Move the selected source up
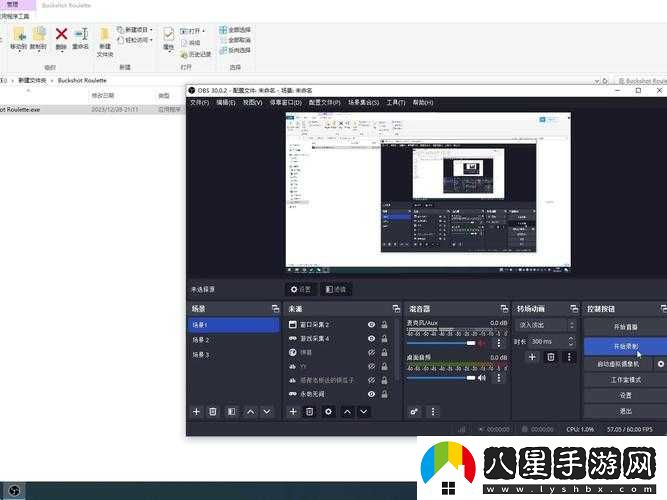667x500 pixels. click(347, 411)
